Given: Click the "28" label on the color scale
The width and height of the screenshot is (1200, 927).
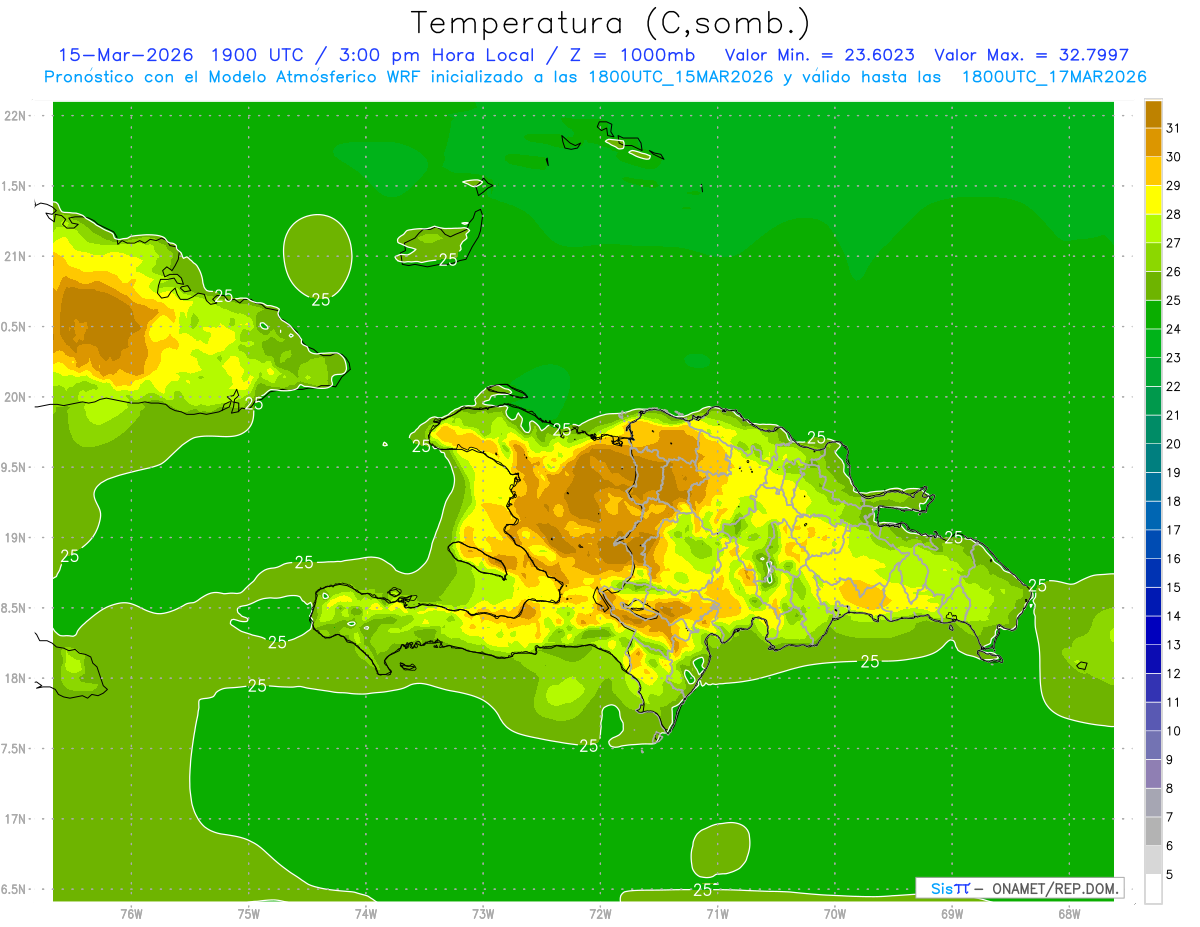Looking at the screenshot, I should 1173,214.
